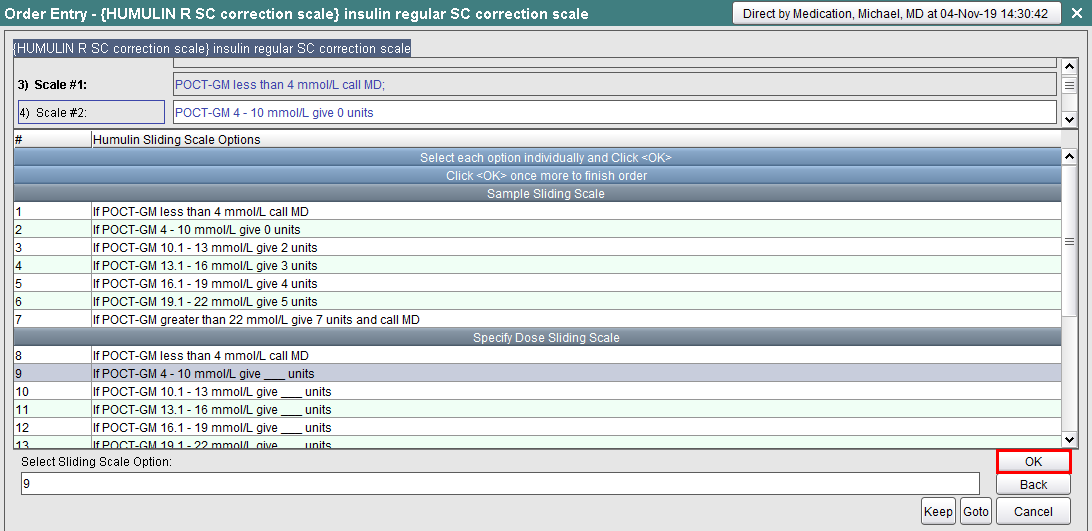Screen dimensions: 1092x531
Task: Click upper field list scrollbar thumb
Action: [x=1070, y=86]
